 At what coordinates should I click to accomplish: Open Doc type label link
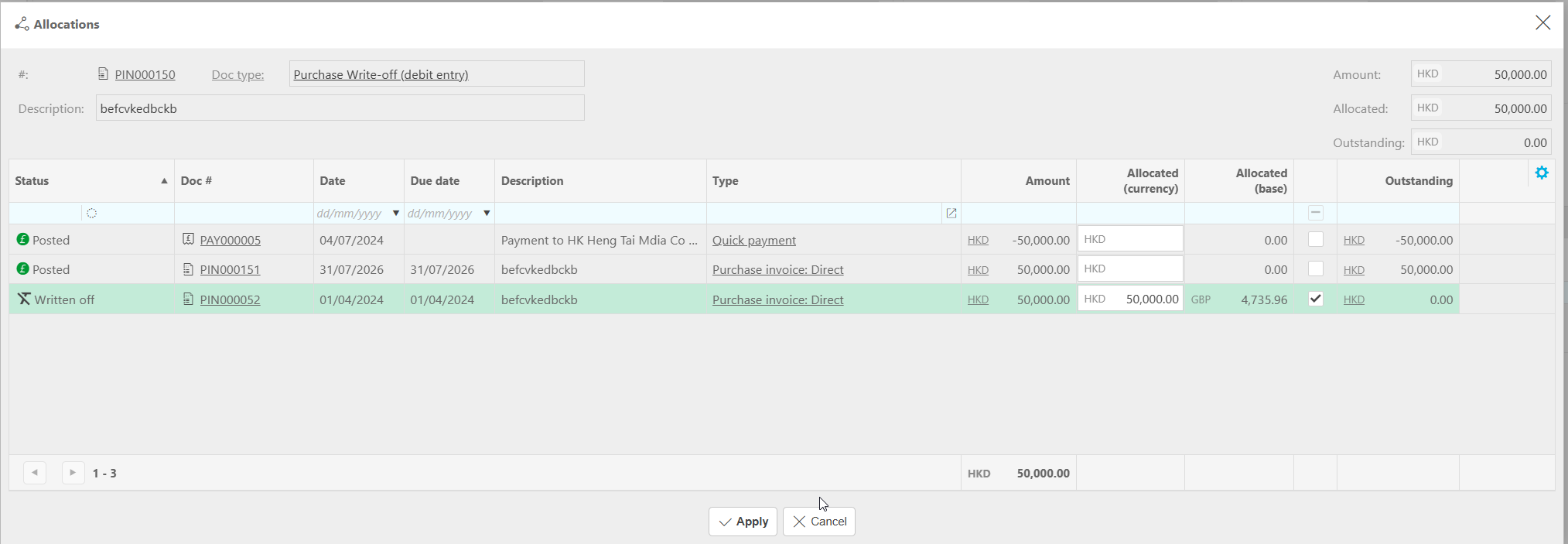(x=237, y=74)
